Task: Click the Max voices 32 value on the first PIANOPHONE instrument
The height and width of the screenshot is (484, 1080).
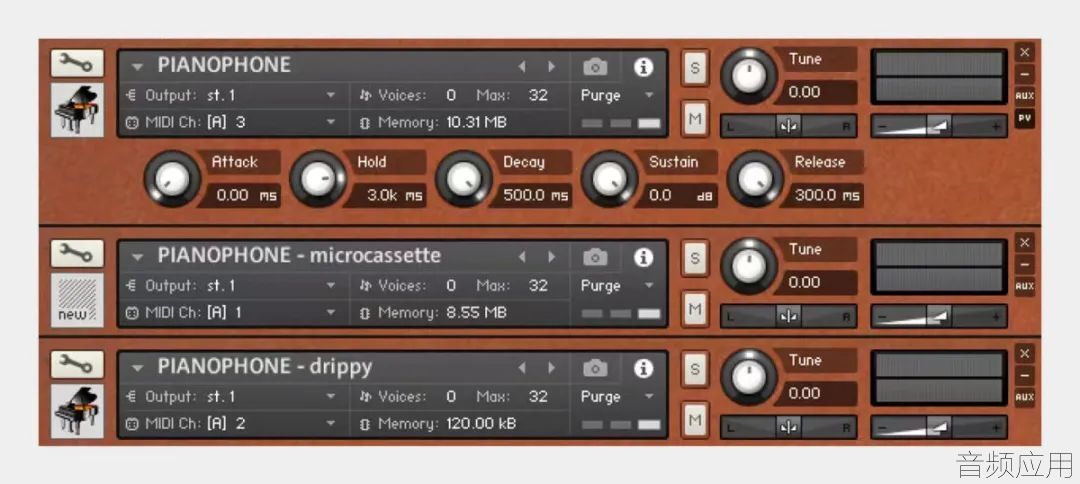Action: pos(539,95)
